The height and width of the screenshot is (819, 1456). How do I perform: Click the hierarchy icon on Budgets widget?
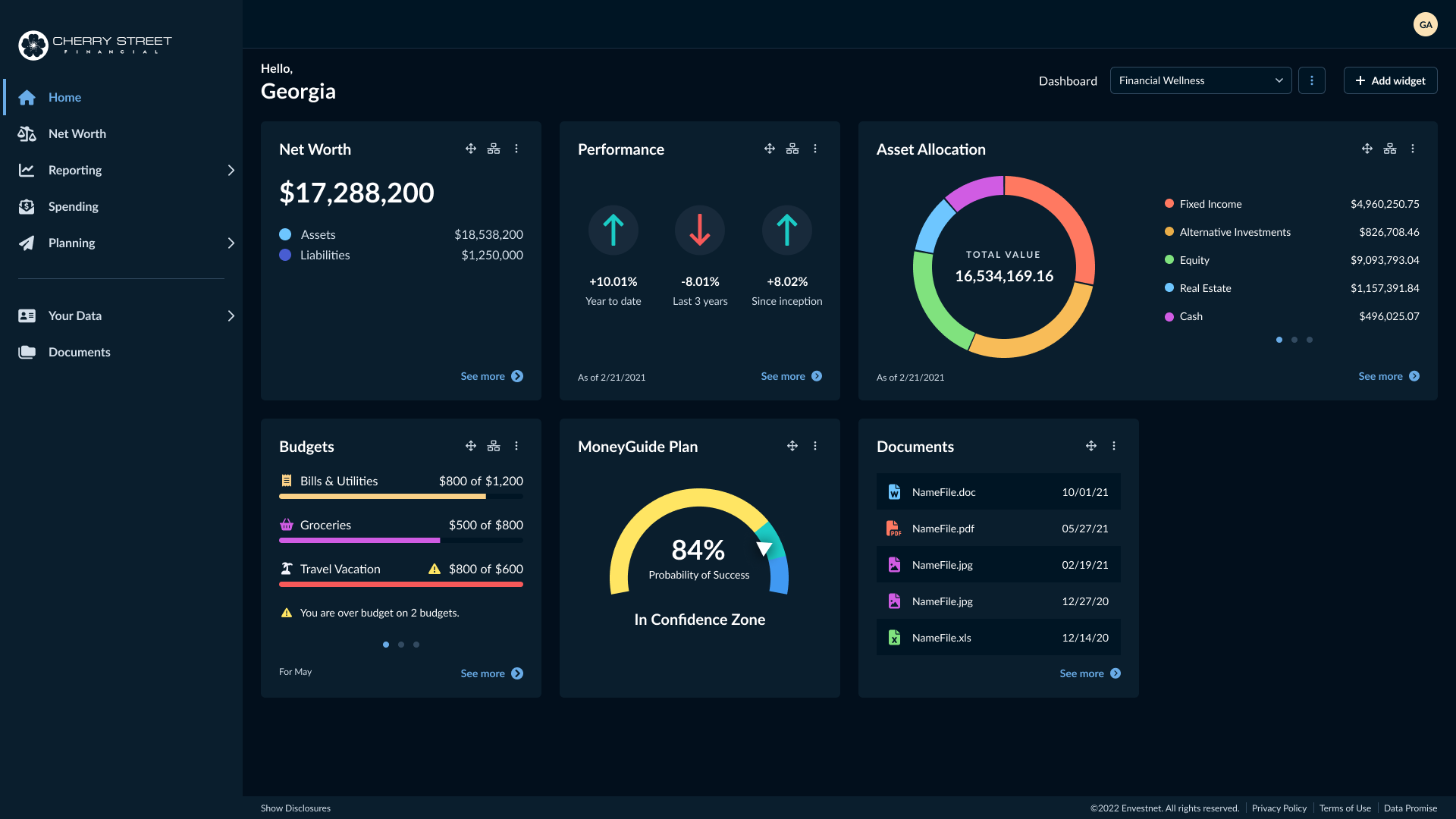[x=494, y=446]
